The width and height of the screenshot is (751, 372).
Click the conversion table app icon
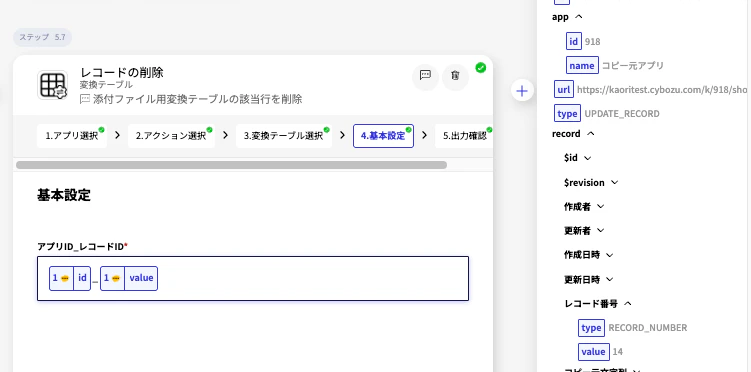pos(52,85)
